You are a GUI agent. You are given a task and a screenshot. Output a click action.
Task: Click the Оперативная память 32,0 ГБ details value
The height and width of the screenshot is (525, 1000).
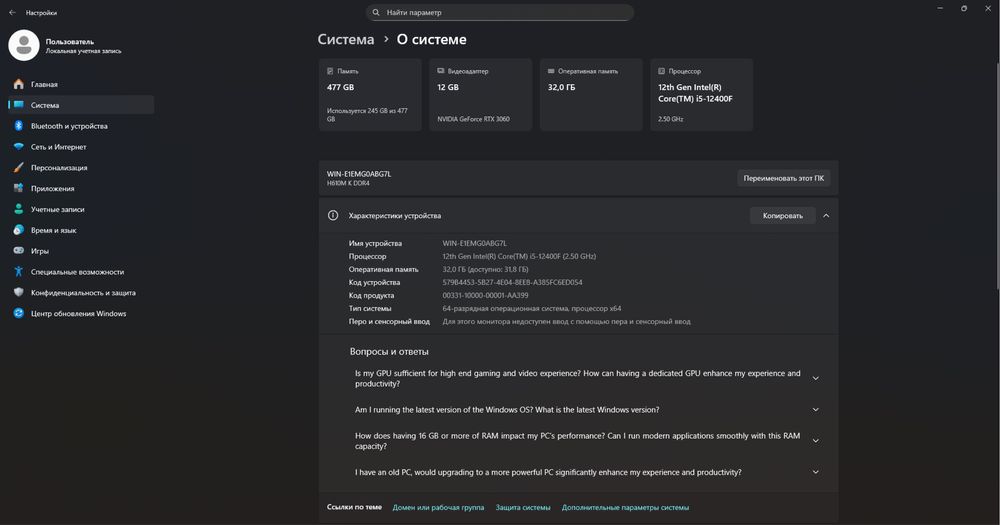tap(485, 269)
